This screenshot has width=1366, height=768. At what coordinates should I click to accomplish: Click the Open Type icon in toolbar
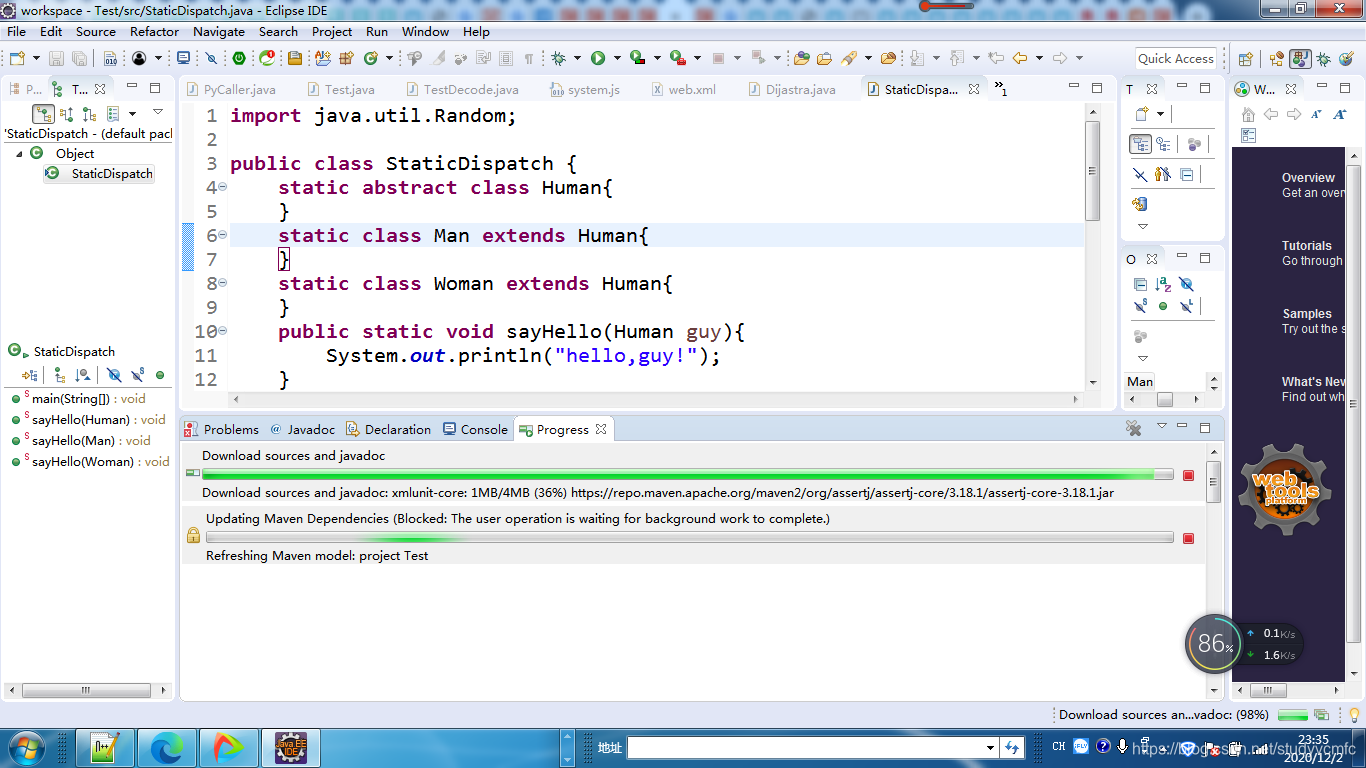click(802, 59)
